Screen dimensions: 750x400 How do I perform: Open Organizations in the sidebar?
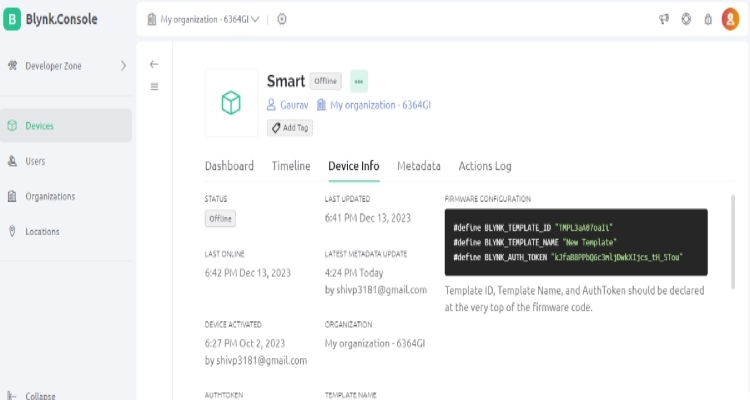(x=66, y=196)
